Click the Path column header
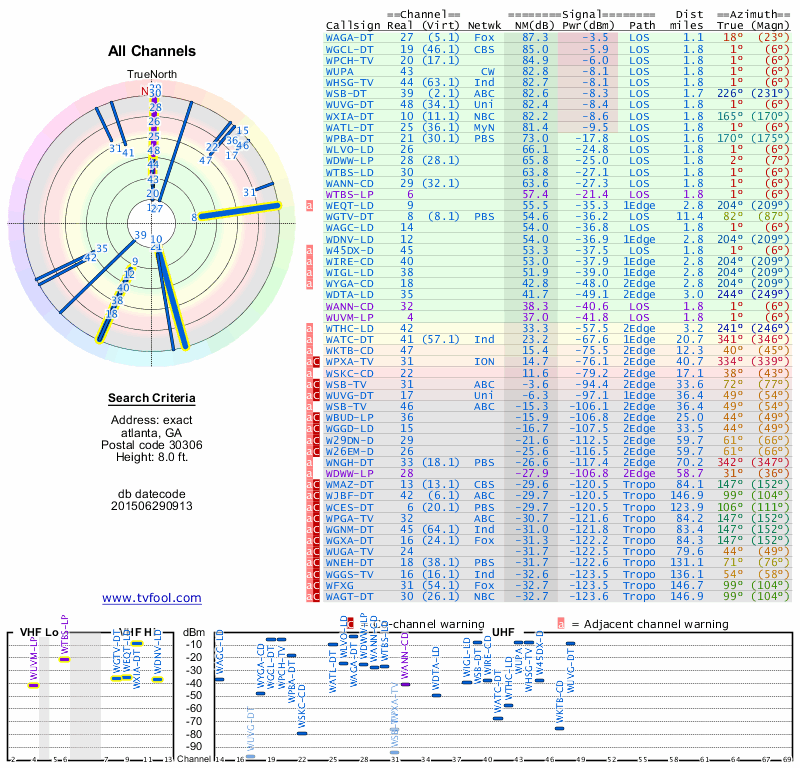Image resolution: width=800 pixels, height=768 pixels. pyautogui.click(x=642, y=26)
